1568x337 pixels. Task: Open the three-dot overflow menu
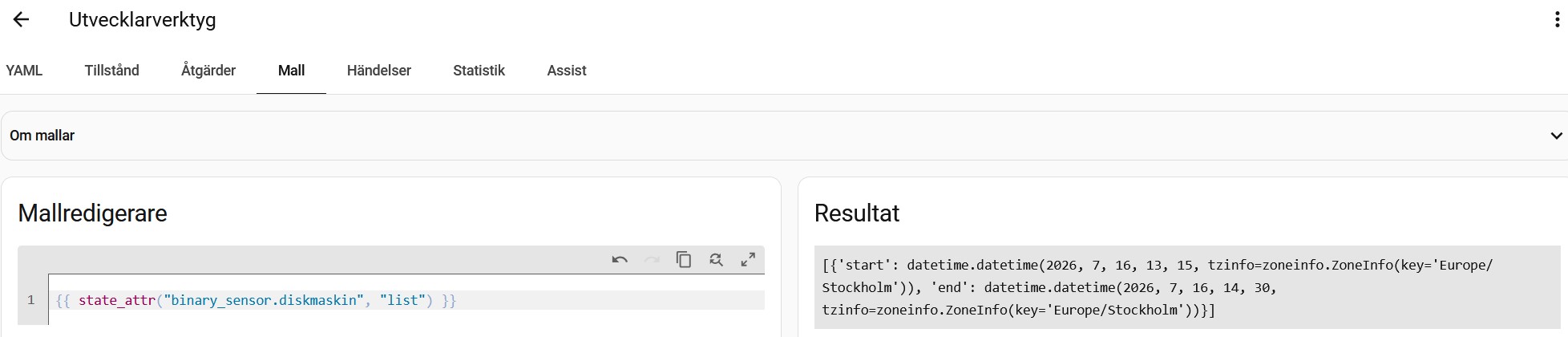click(1557, 20)
